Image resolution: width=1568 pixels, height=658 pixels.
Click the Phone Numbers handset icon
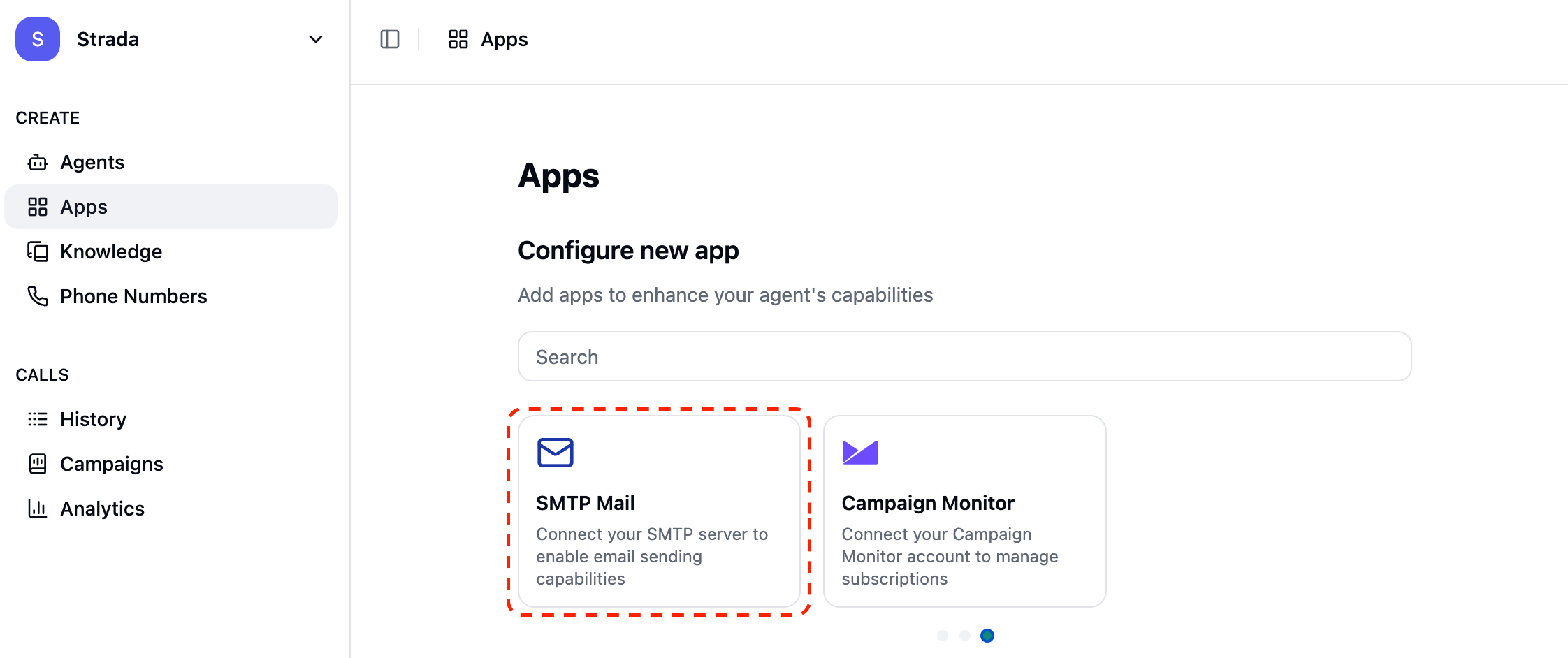click(x=37, y=295)
